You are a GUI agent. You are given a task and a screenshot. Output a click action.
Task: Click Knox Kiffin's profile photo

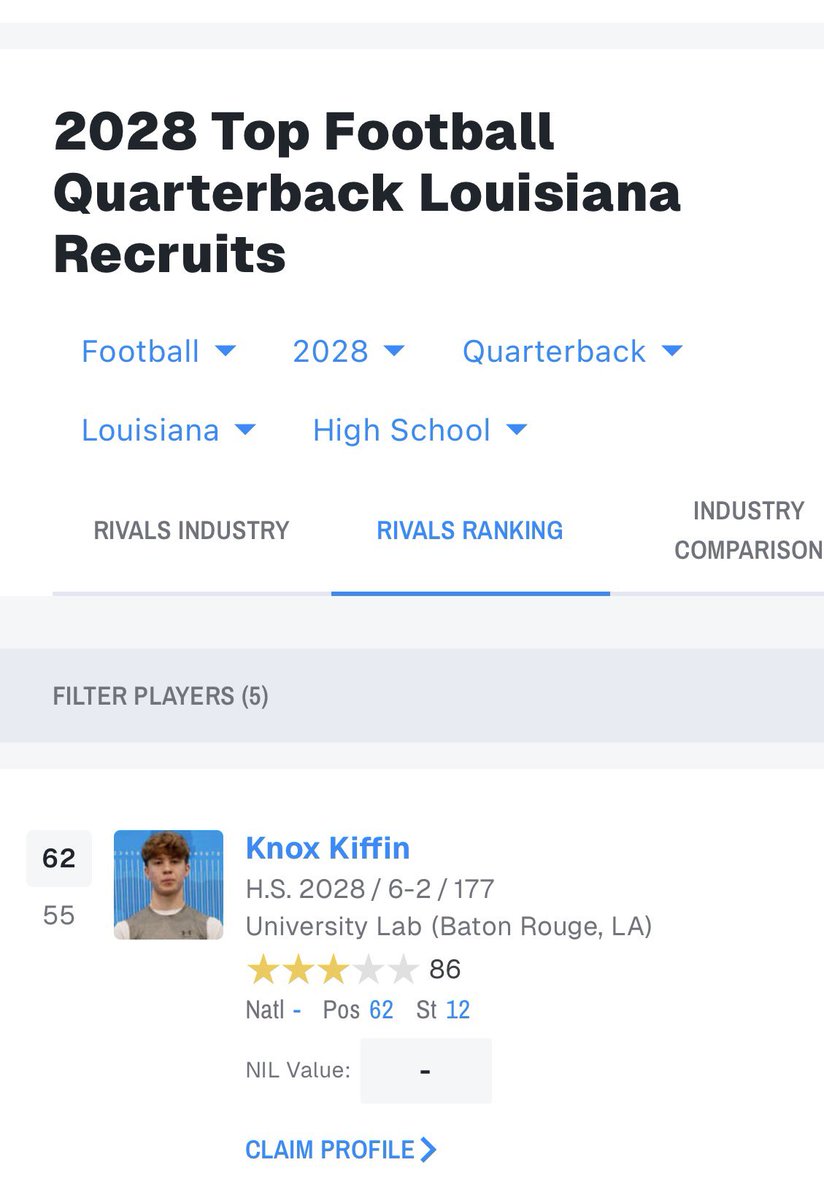pos(168,884)
